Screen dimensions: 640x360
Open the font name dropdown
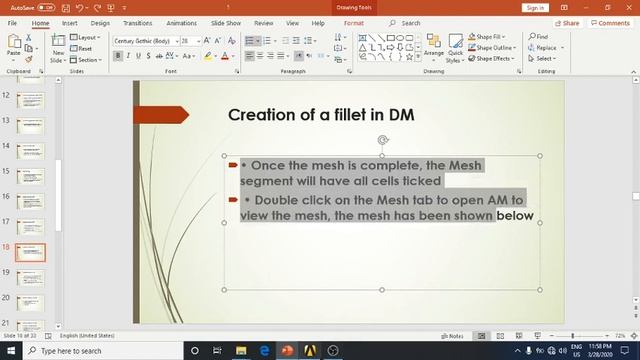(x=177, y=41)
